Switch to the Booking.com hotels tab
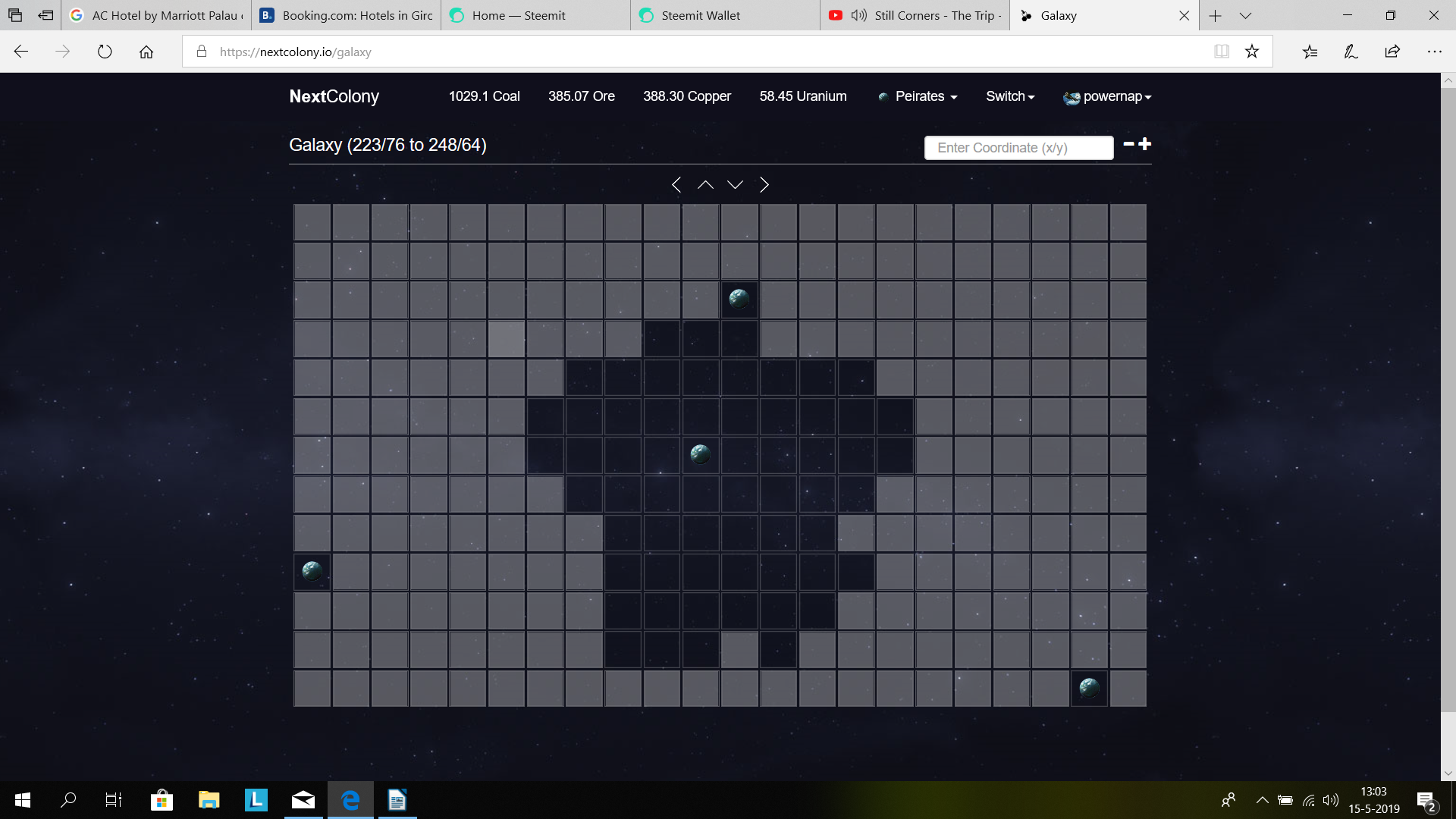1456x819 pixels. click(345, 15)
